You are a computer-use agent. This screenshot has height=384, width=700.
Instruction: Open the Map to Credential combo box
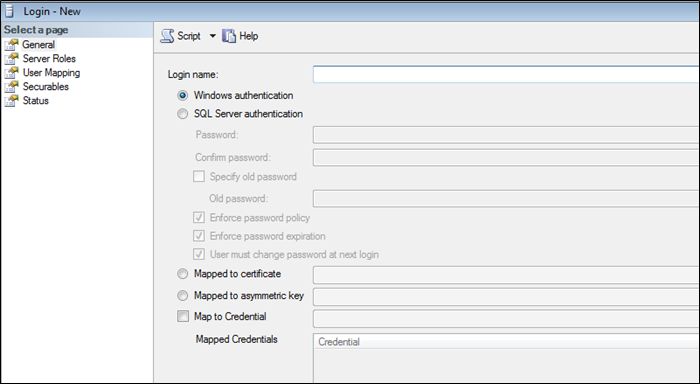point(506,319)
